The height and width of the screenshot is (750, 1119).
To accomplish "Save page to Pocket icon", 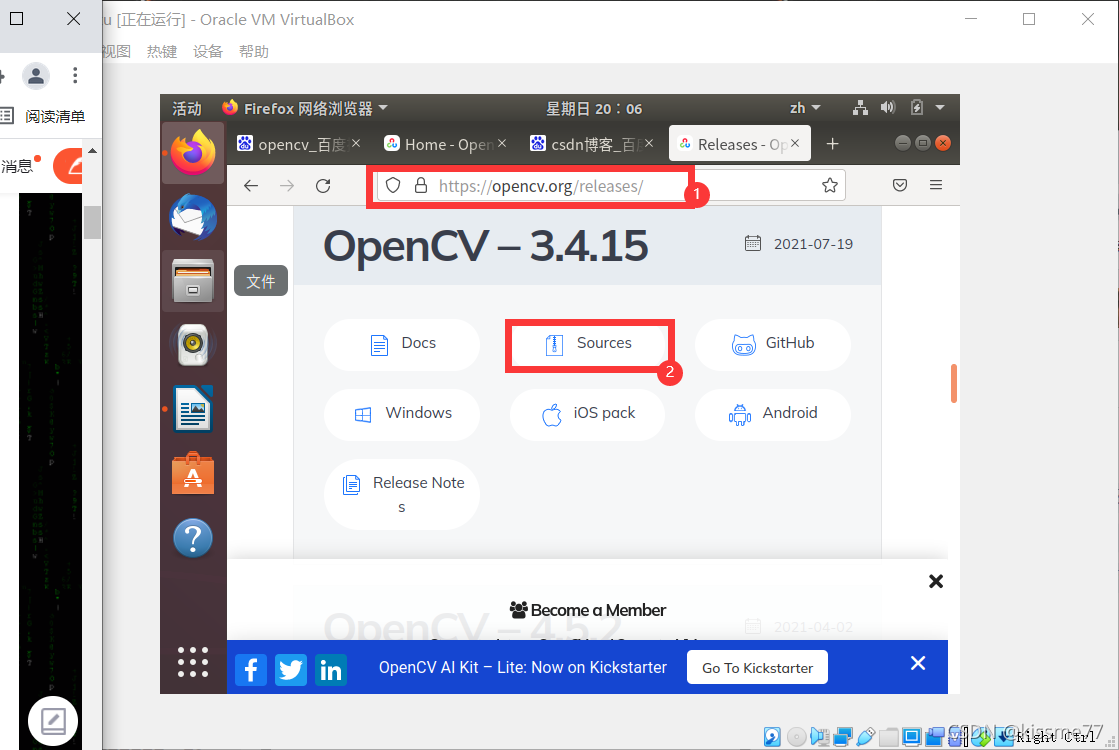I will pos(900,186).
